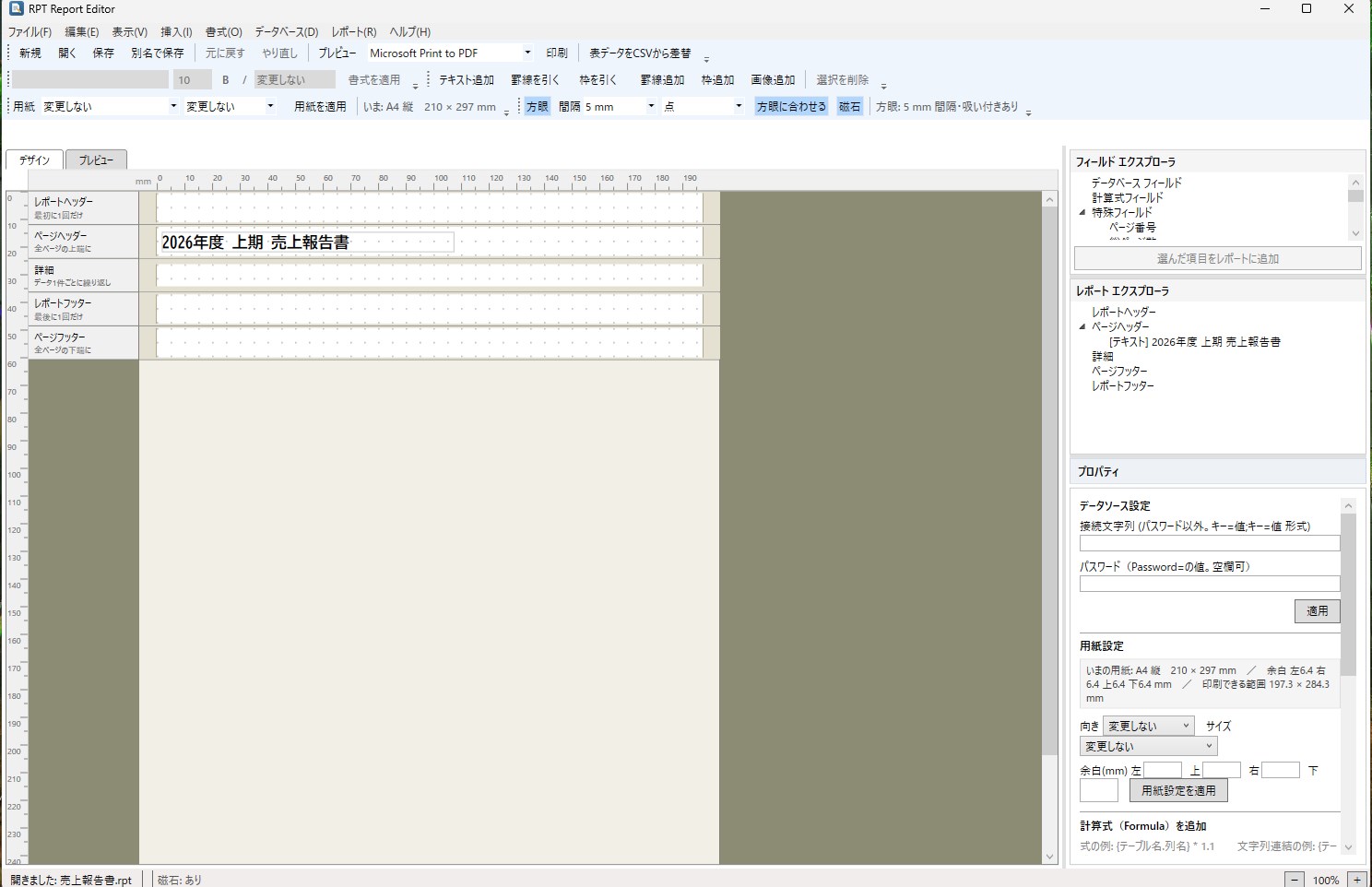This screenshot has height=887, width=1372.
Task: Open the ファイル(F) menu
Action: 30,32
